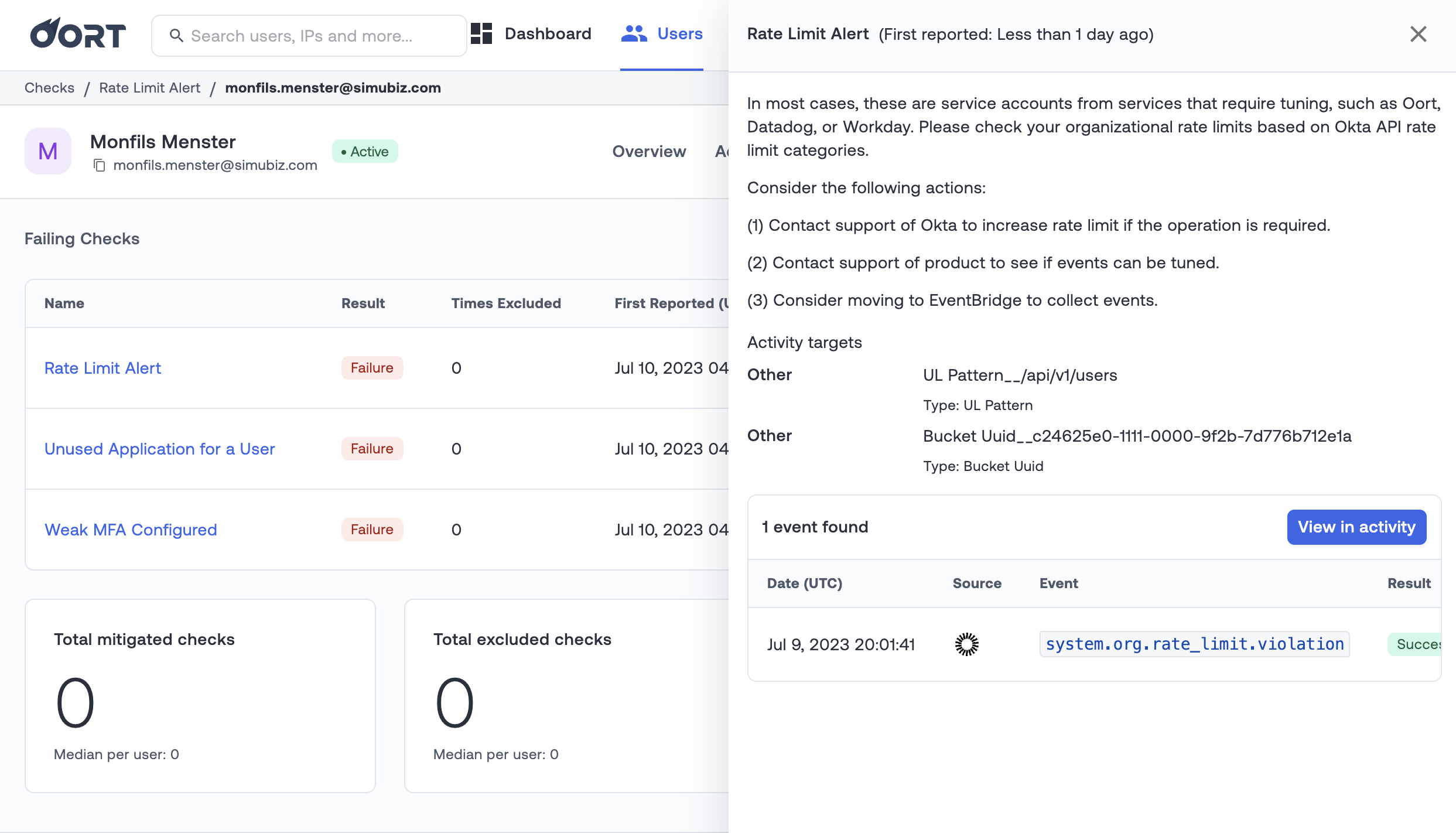Open the Dashboard tab
This screenshot has height=833, width=1456.
(x=548, y=34)
